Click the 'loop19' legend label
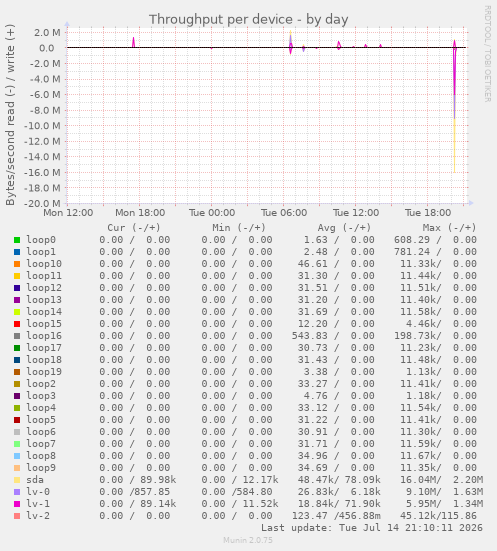The width and height of the screenshot is (497, 551). click(x=44, y=372)
